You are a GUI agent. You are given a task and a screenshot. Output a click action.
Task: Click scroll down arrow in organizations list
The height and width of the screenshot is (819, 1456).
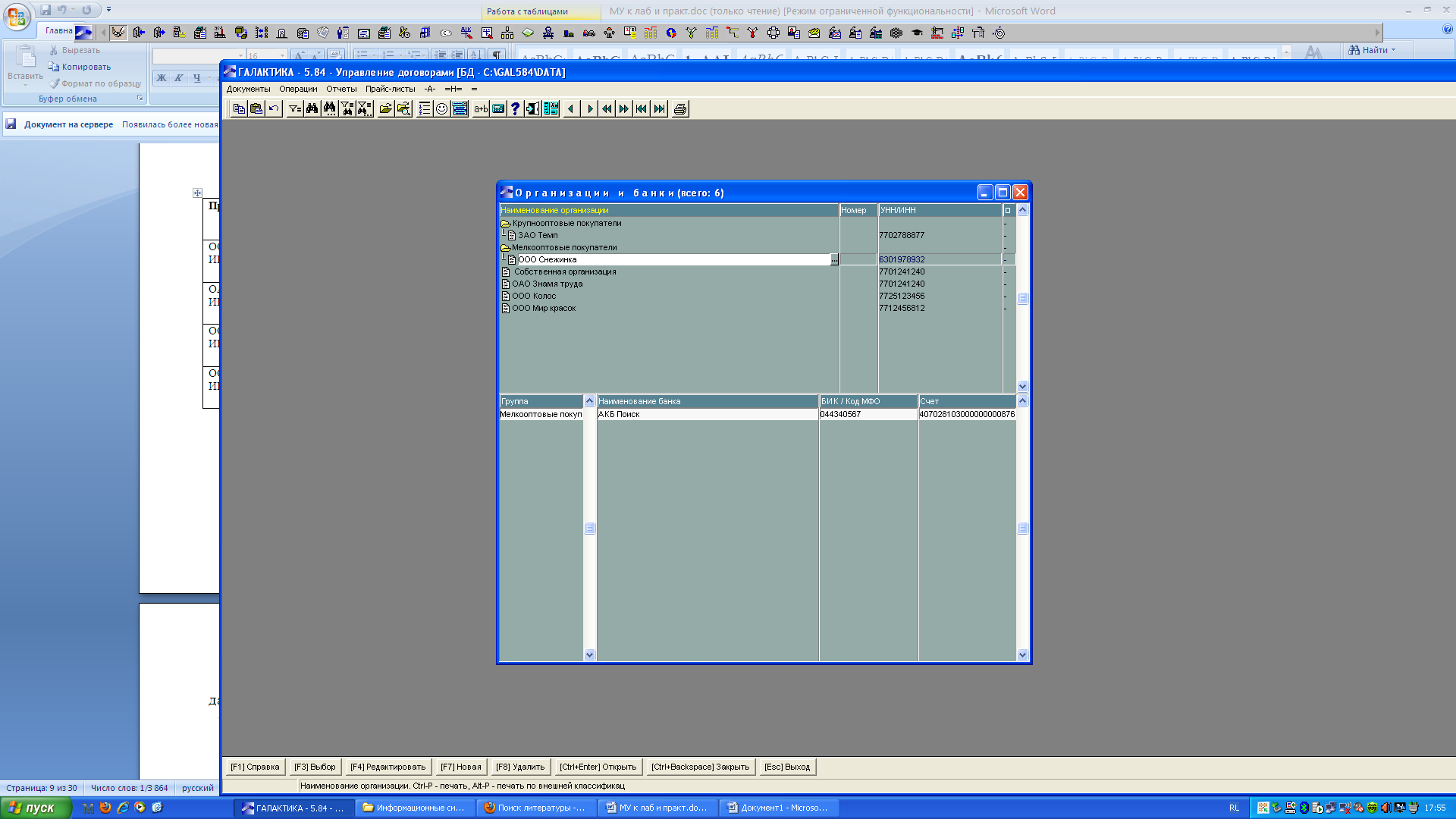(x=1022, y=386)
